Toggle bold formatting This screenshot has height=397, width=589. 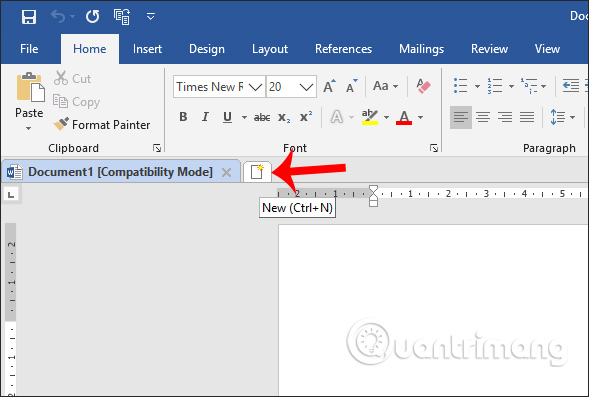(183, 117)
